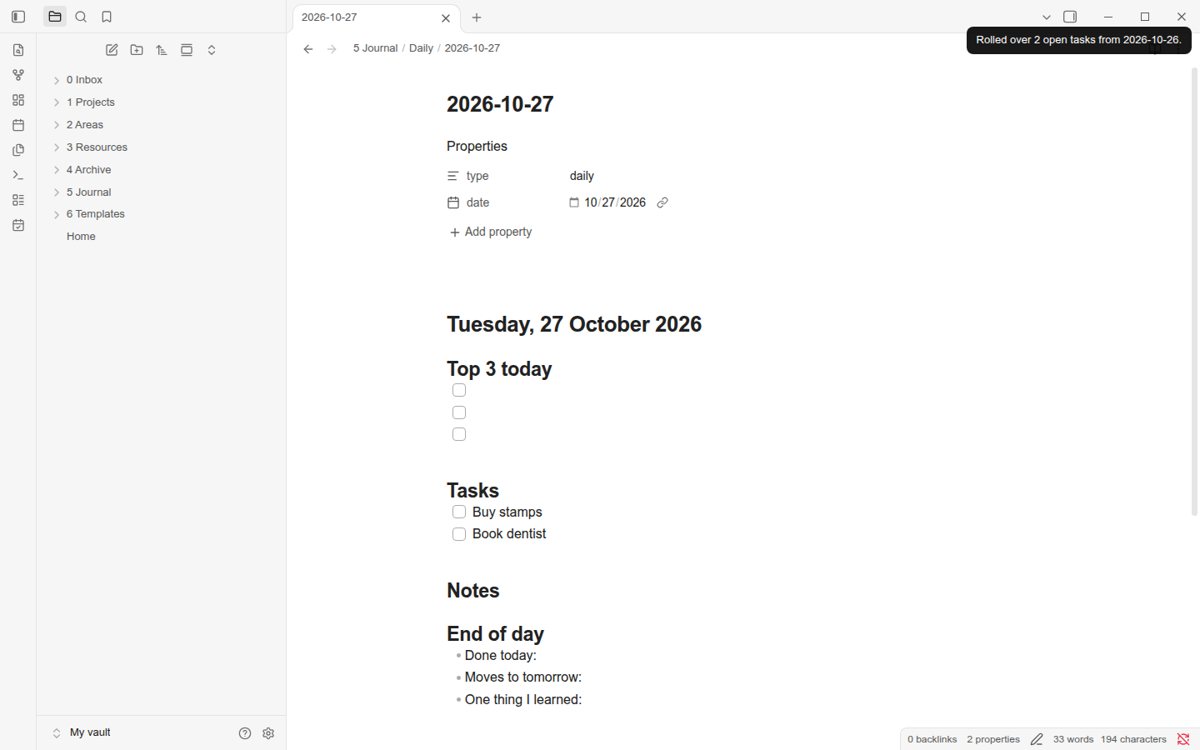Viewport: 1200px width, 750px height.
Task: Open the date picker calendar icon
Action: coord(574,202)
